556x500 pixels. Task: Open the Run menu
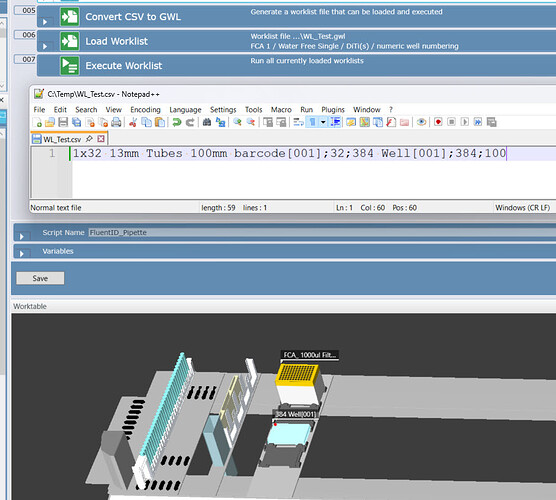click(306, 110)
